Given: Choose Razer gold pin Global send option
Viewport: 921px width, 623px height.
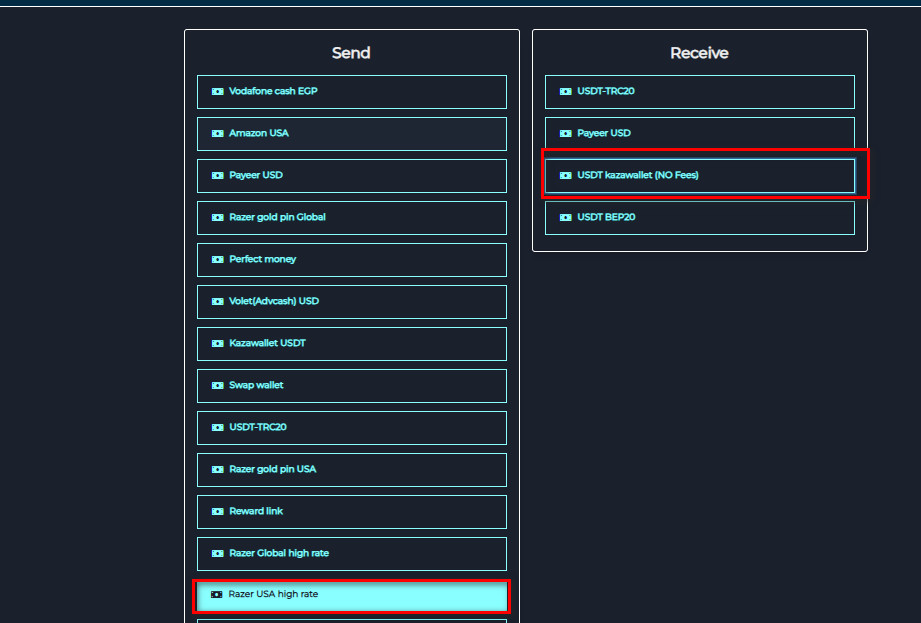Looking at the screenshot, I should click(351, 217).
